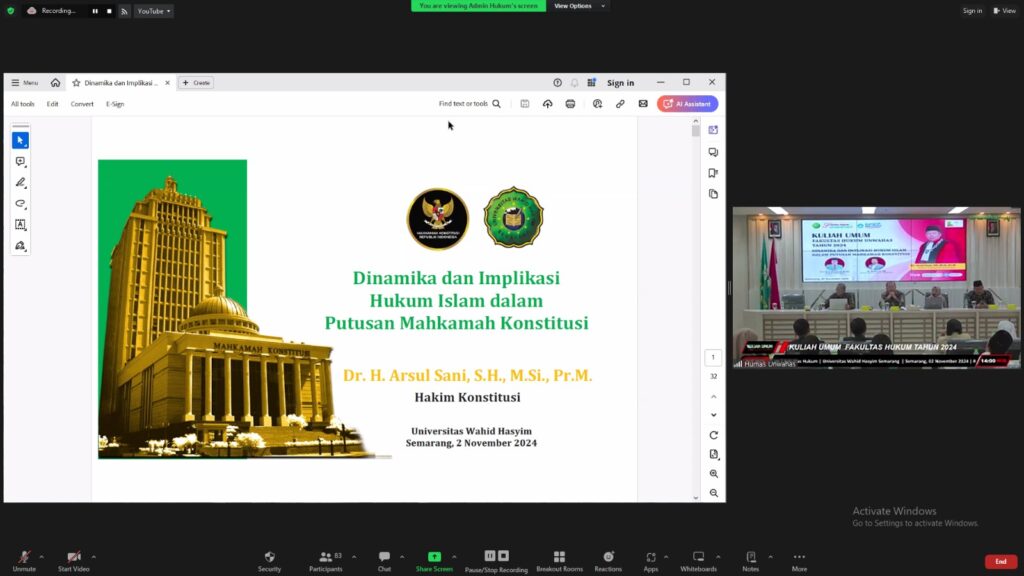Start Video in the Zoom toolbar

pyautogui.click(x=73, y=560)
